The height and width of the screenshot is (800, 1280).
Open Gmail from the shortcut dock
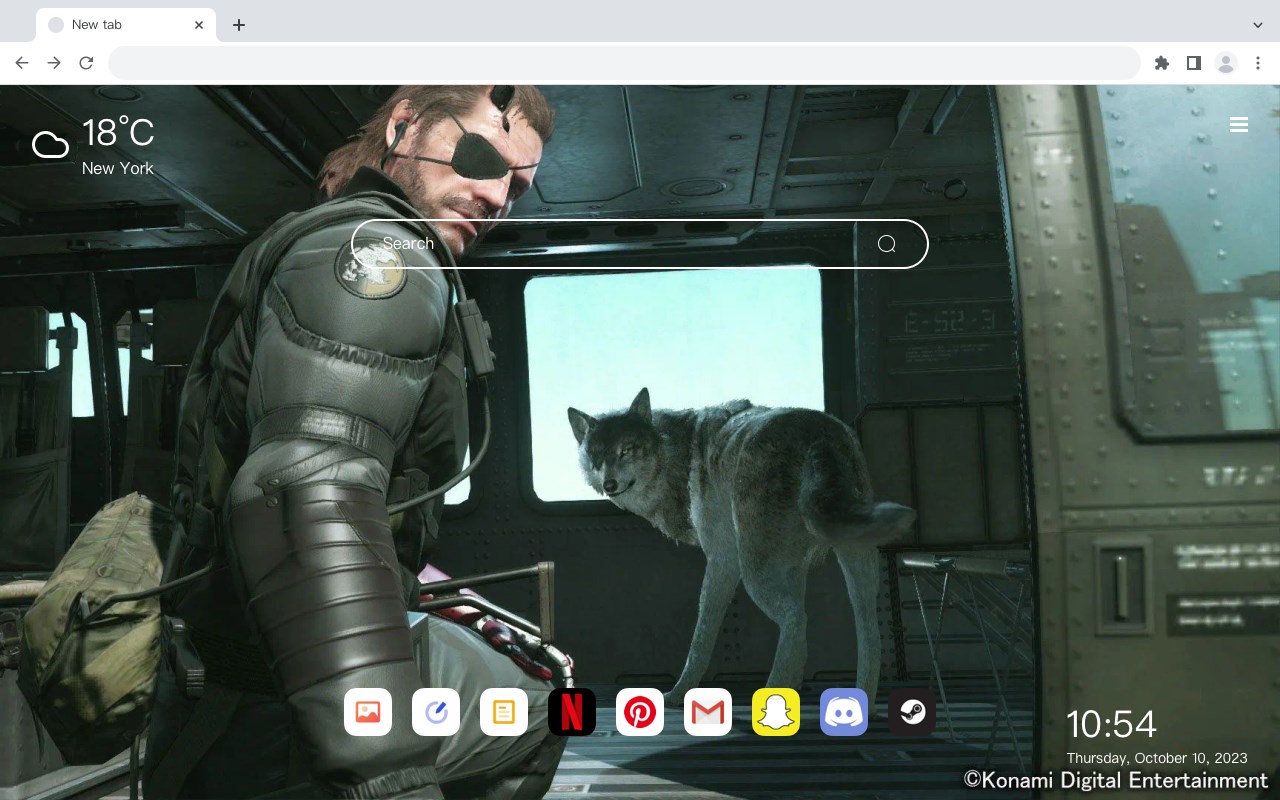coord(708,712)
